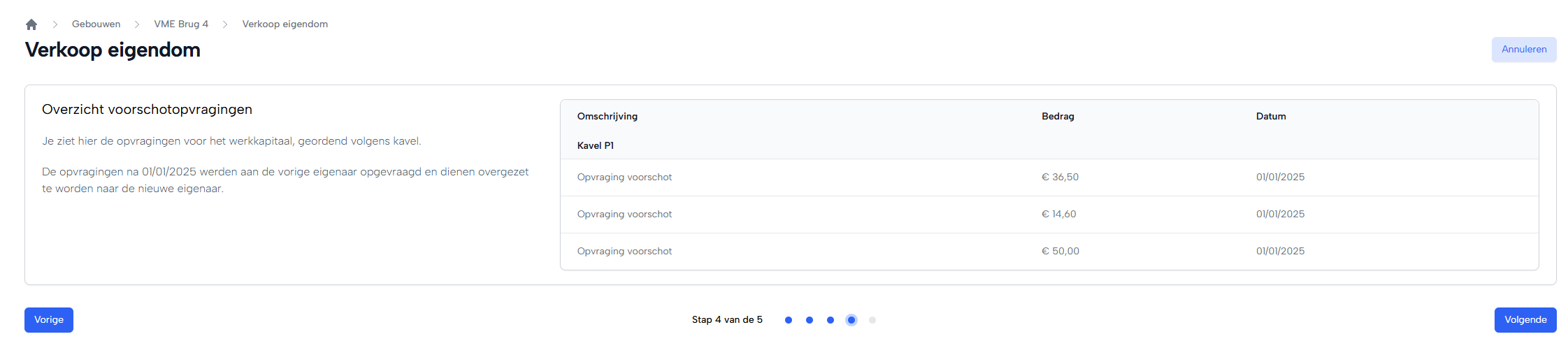This screenshot has width=1568, height=348.
Task: Select the second step dot
Action: coord(810,320)
